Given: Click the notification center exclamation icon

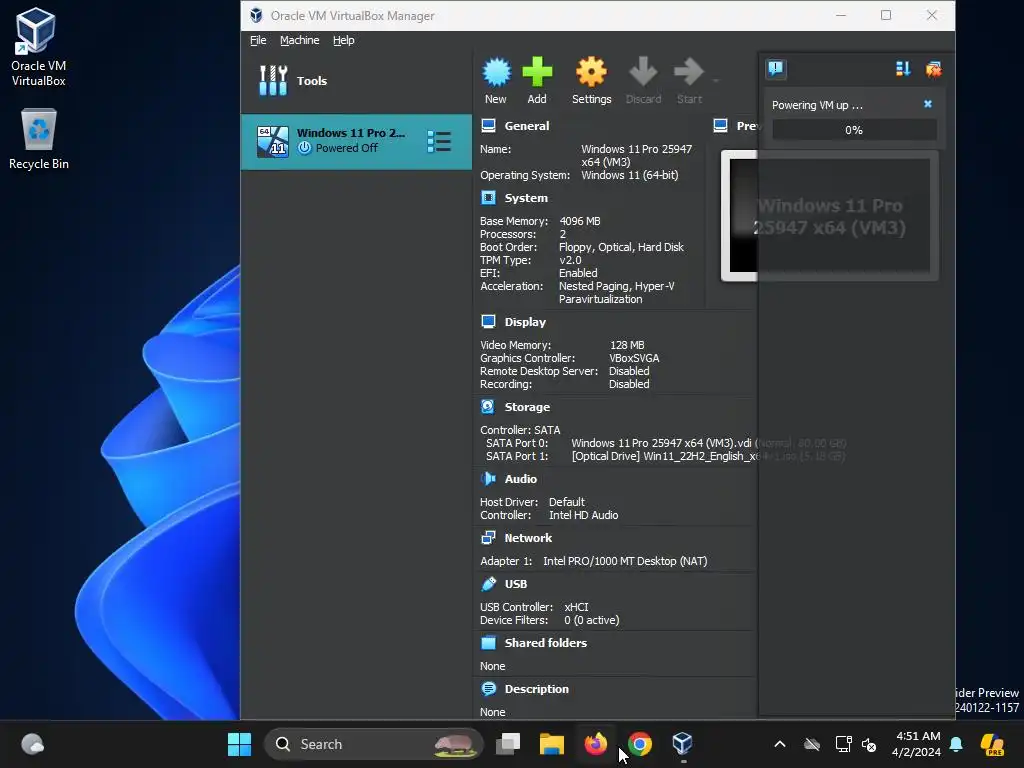Looking at the screenshot, I should (x=776, y=69).
